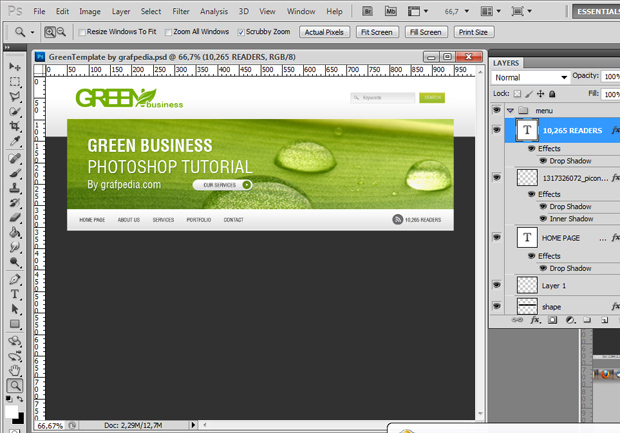Select the Brush tool
This screenshot has height=433, width=620.
[x=15, y=173]
